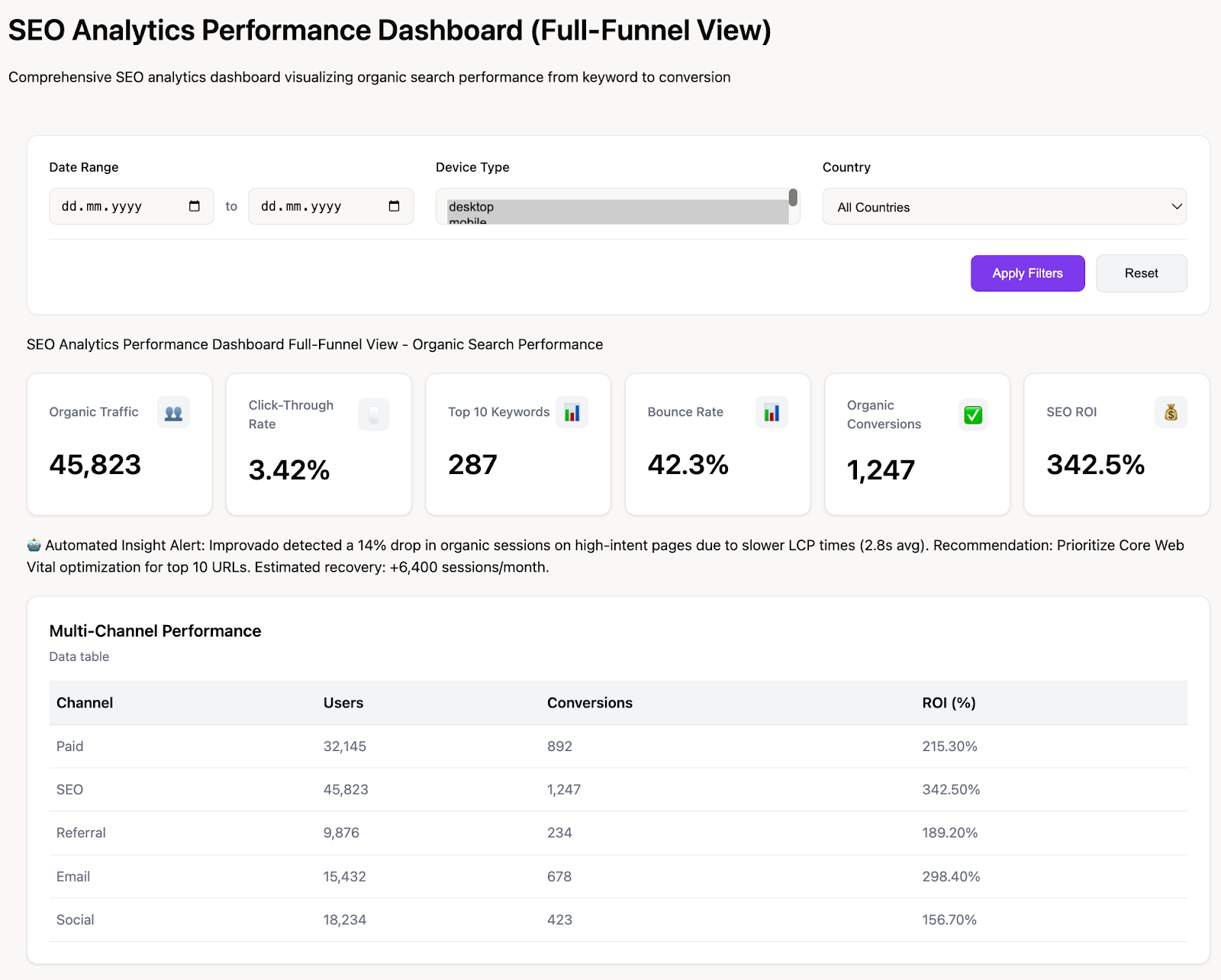The height and width of the screenshot is (980, 1221).
Task: Click the ROI (%) column header
Action: tap(949, 703)
